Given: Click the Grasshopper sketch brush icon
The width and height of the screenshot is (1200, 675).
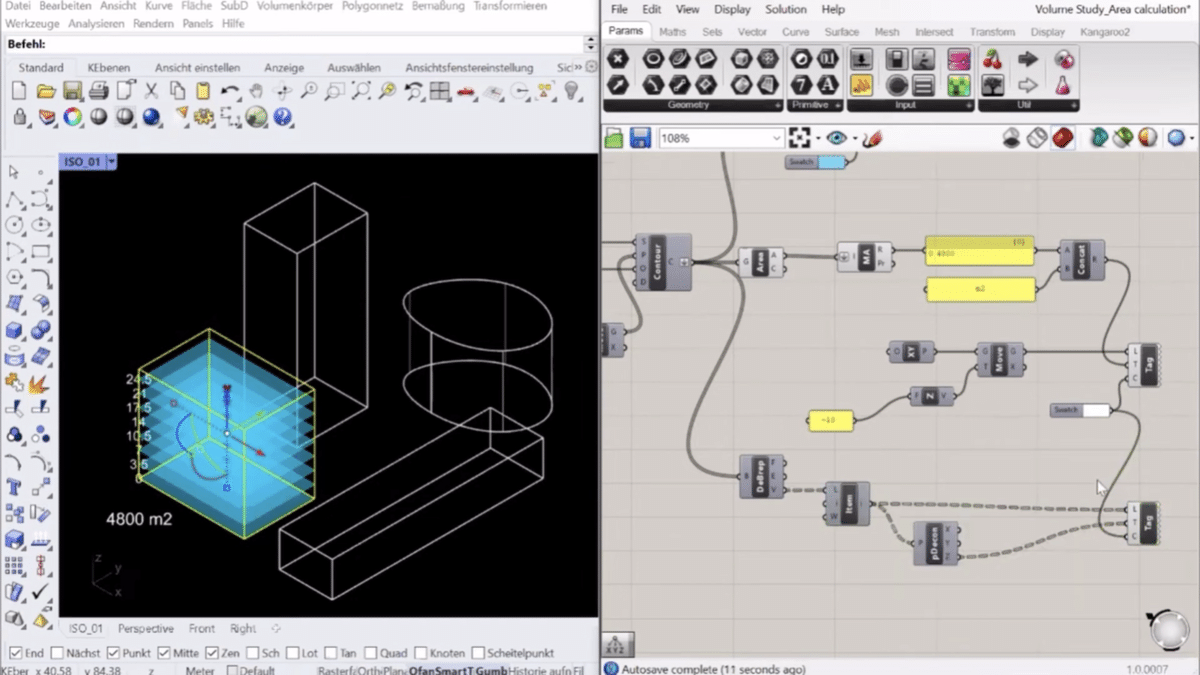Looking at the screenshot, I should [872, 138].
